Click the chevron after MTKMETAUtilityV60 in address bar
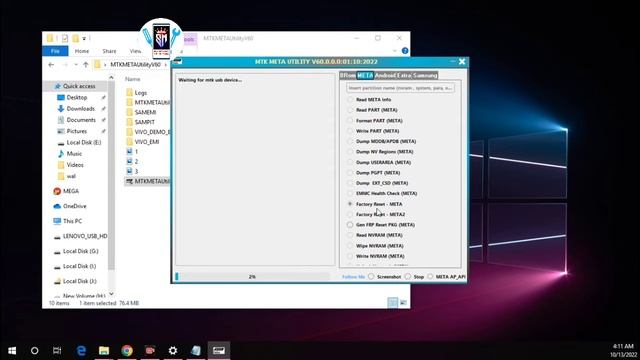This screenshot has width=640, height=360. click(x=166, y=64)
